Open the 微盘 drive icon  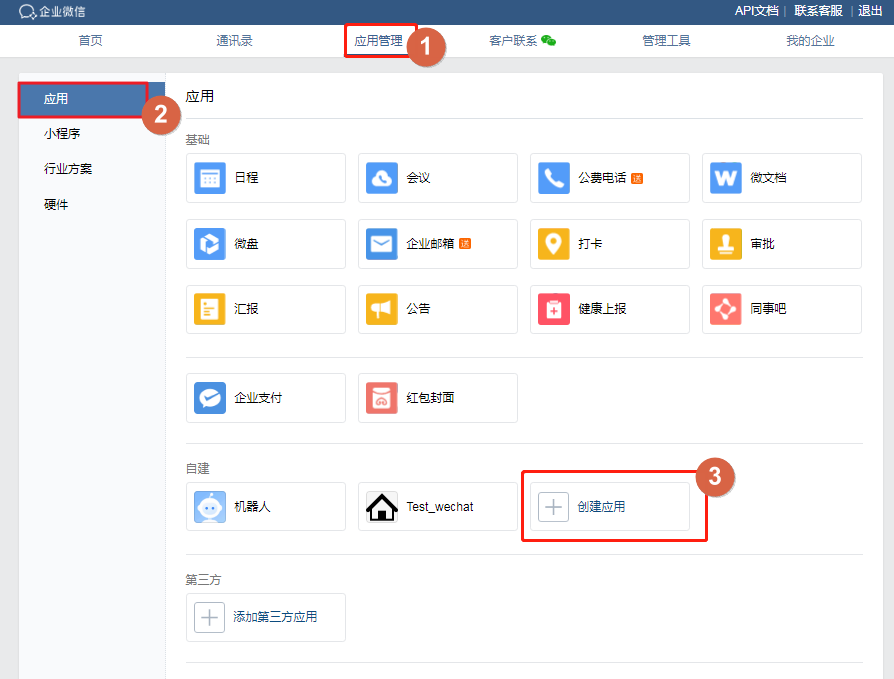(x=210, y=244)
